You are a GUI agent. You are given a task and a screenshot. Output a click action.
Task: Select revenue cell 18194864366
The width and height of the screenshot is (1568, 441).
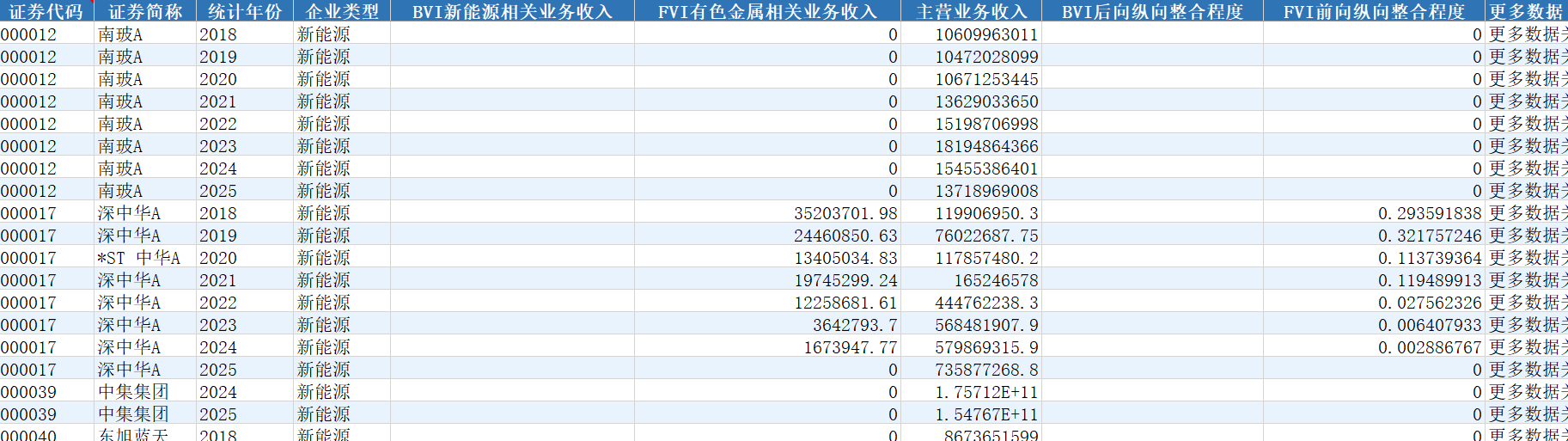[x=971, y=146]
